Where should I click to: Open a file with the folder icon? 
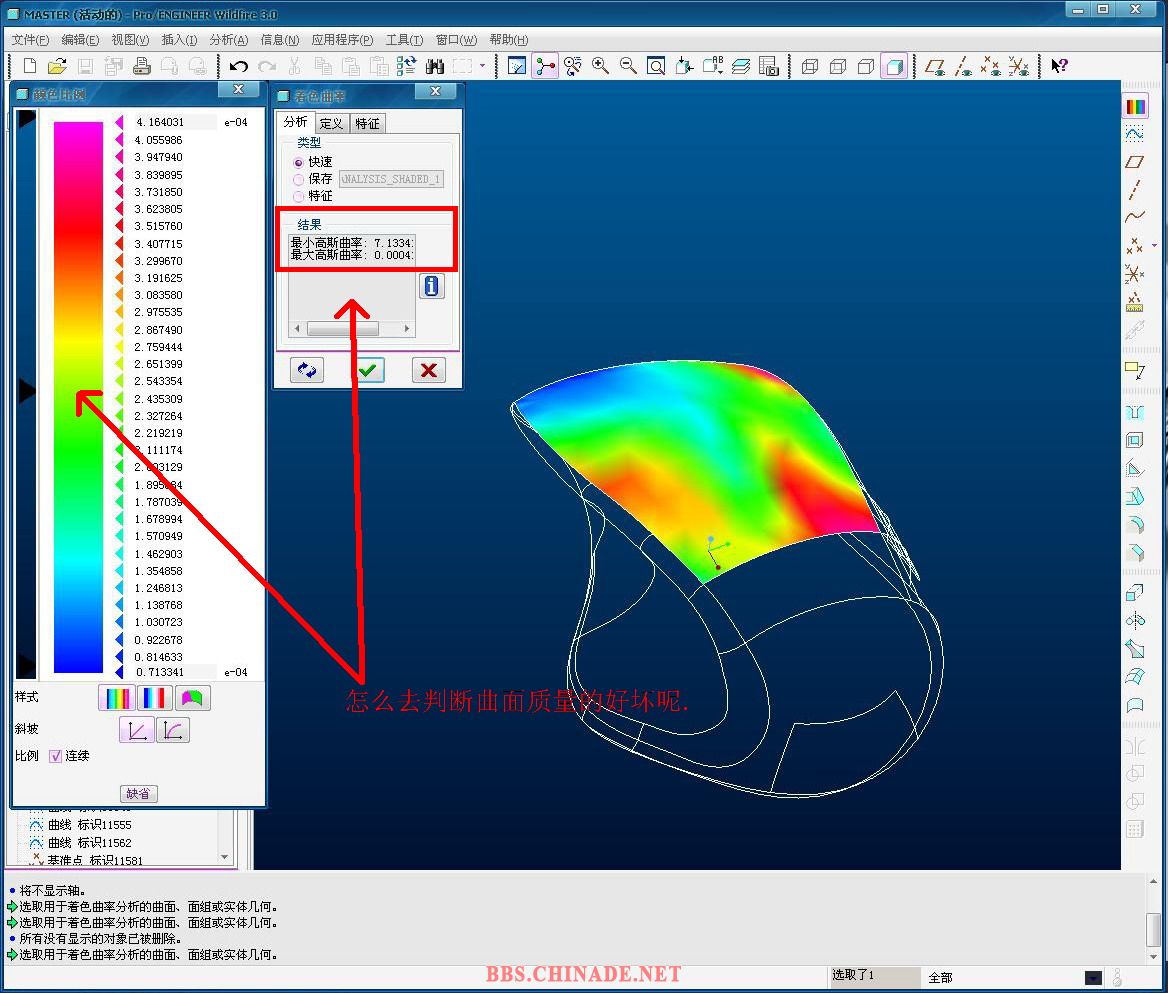[x=57, y=66]
